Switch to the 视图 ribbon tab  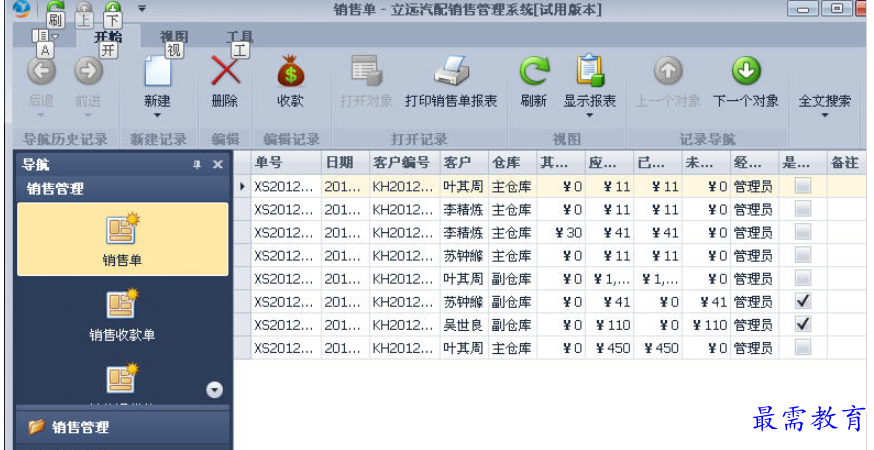[x=174, y=37]
